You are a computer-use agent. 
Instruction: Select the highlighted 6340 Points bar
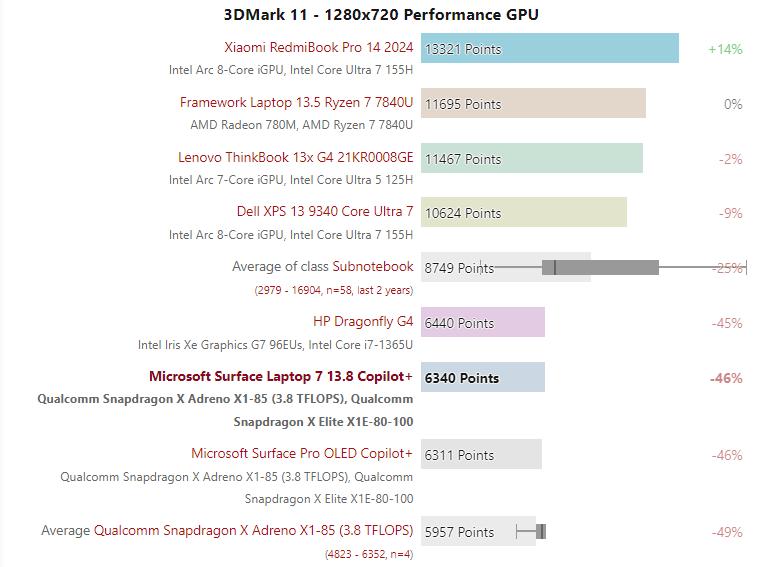482,377
